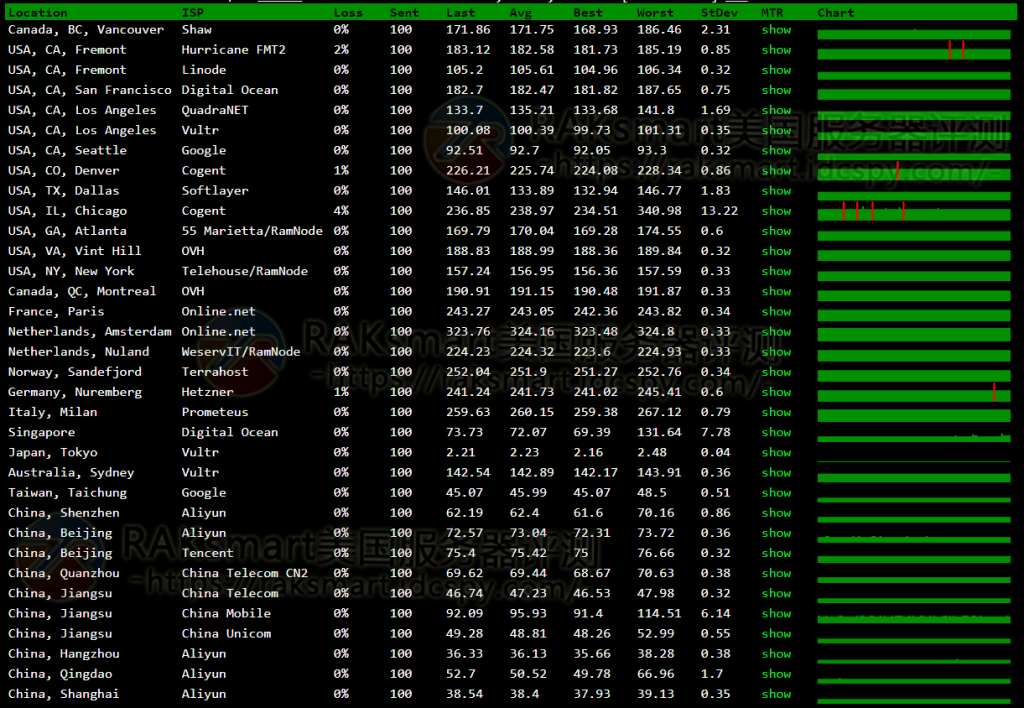
Task: Click the Chicago Cogent latency chart bar
Action: (914, 211)
